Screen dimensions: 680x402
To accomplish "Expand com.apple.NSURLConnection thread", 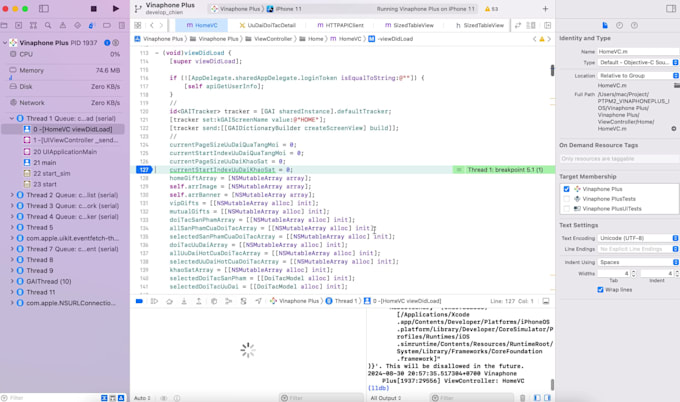I will [12, 303].
